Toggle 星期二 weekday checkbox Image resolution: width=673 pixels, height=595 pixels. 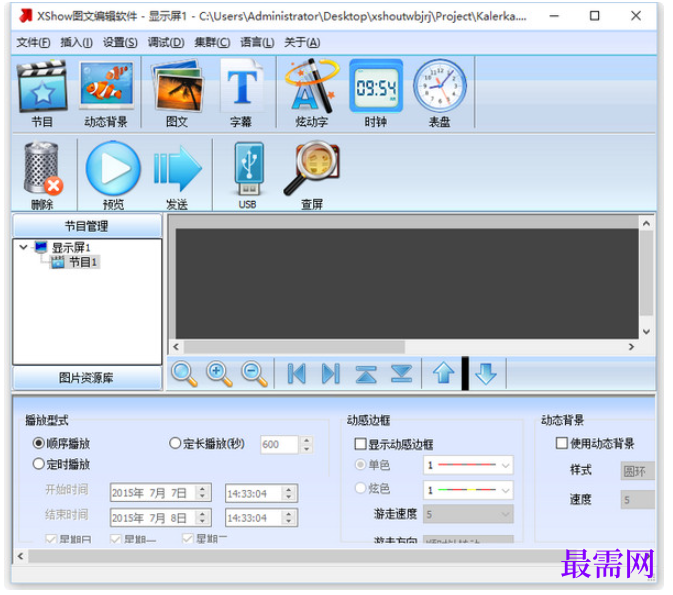tap(188, 538)
